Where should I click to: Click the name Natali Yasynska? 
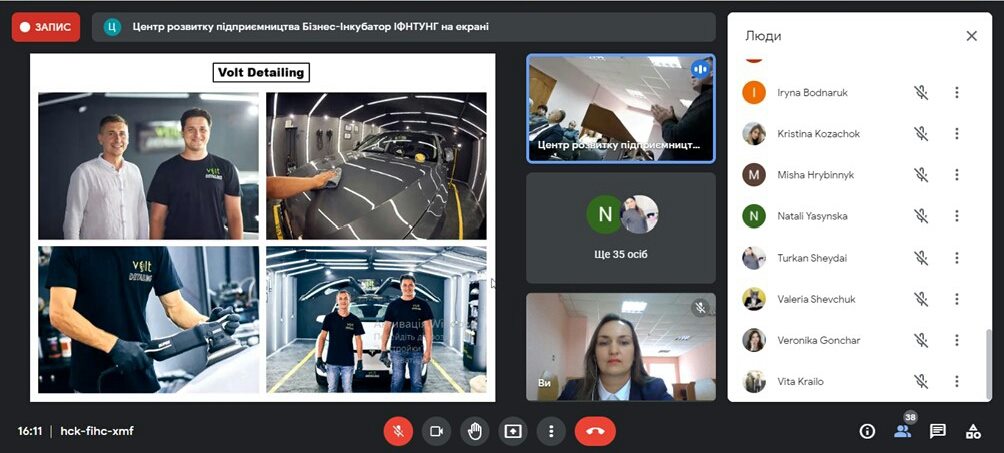click(x=812, y=216)
